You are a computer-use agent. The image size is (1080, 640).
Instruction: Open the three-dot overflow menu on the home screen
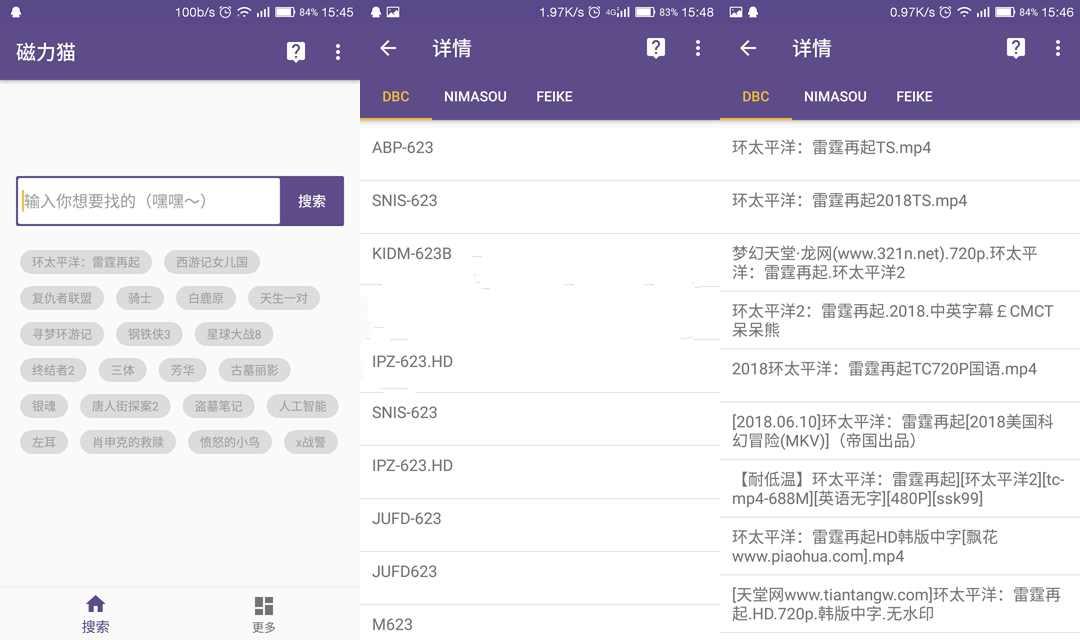[338, 50]
